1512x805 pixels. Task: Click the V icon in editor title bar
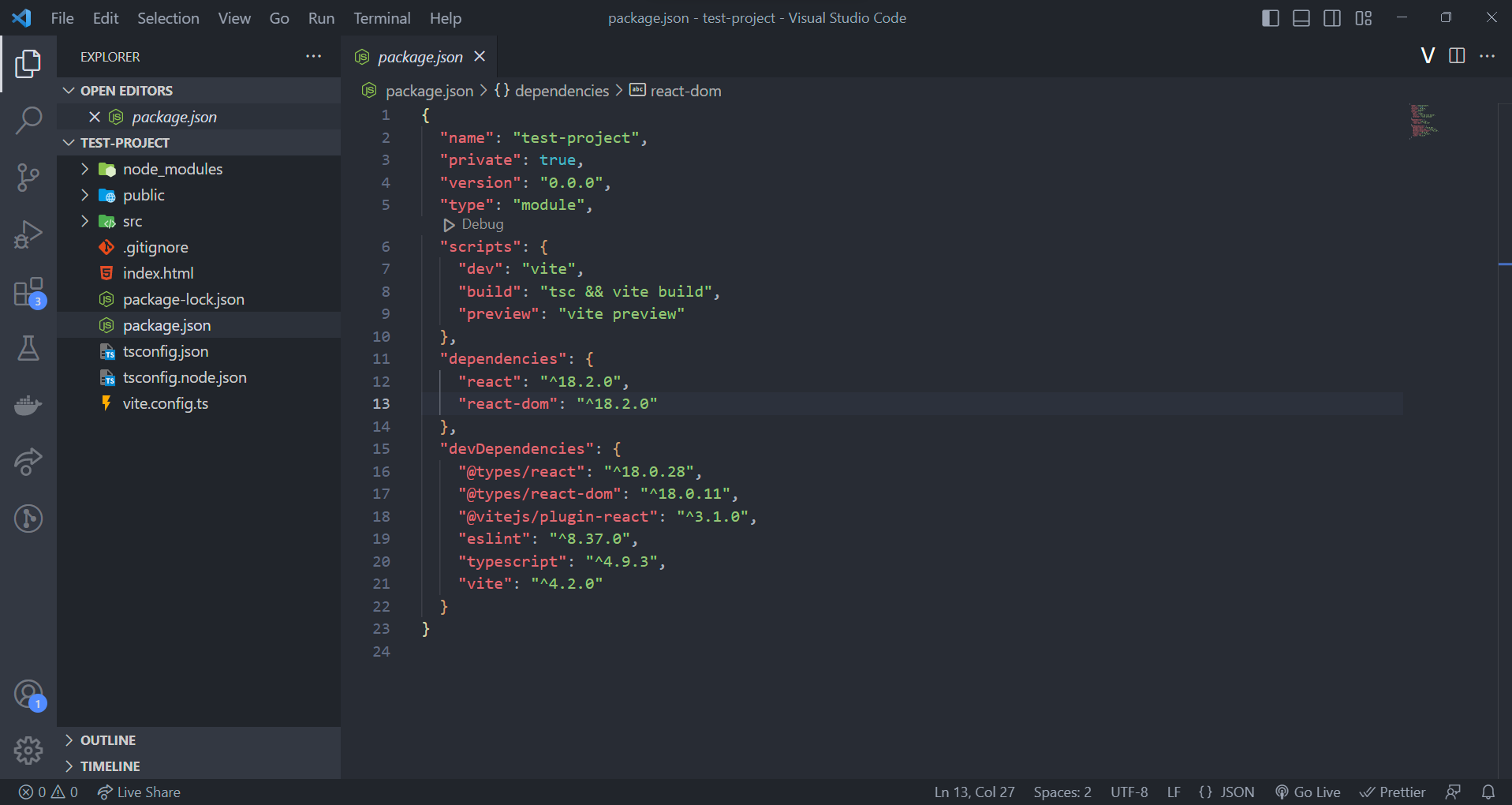pyautogui.click(x=1428, y=55)
